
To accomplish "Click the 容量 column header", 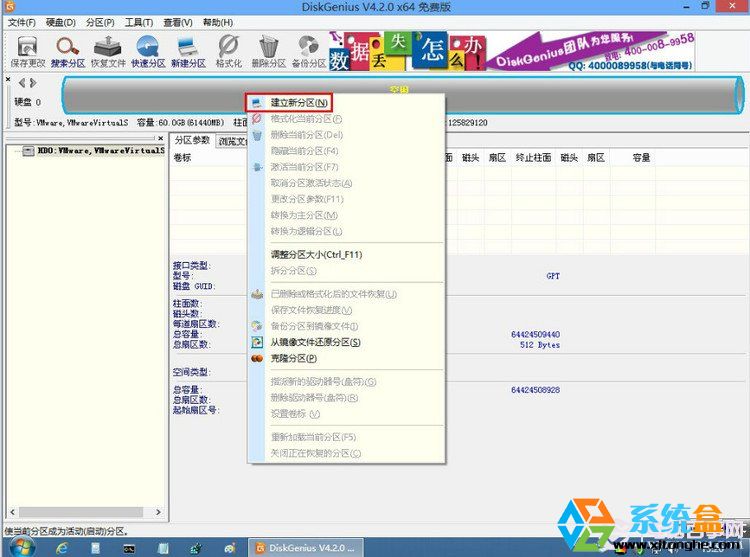I will coord(641,158).
